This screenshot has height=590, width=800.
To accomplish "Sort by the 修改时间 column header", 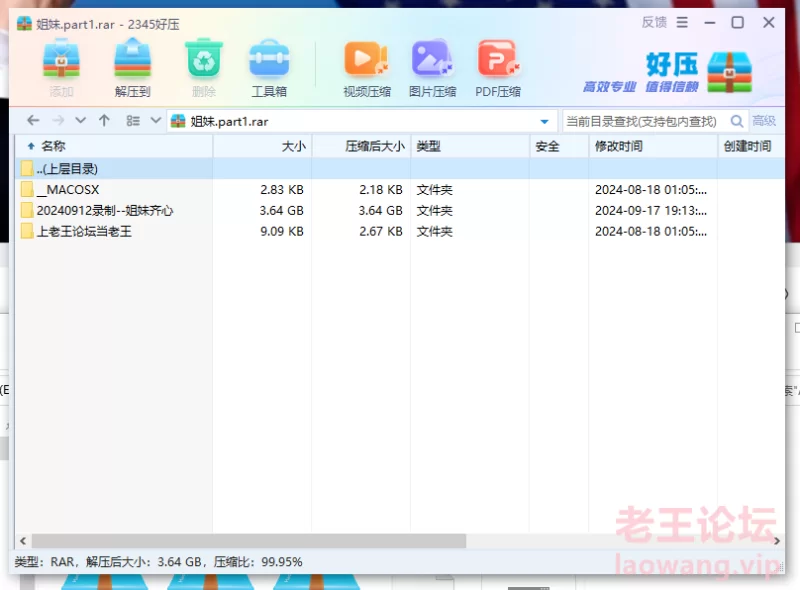I will pyautogui.click(x=653, y=146).
